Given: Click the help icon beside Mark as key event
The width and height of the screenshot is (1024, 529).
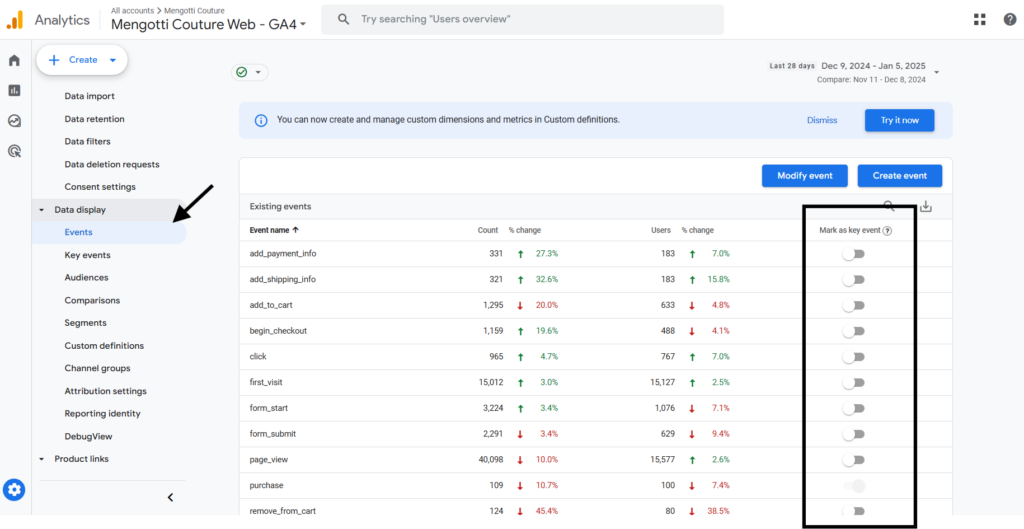Looking at the screenshot, I should 888,231.
